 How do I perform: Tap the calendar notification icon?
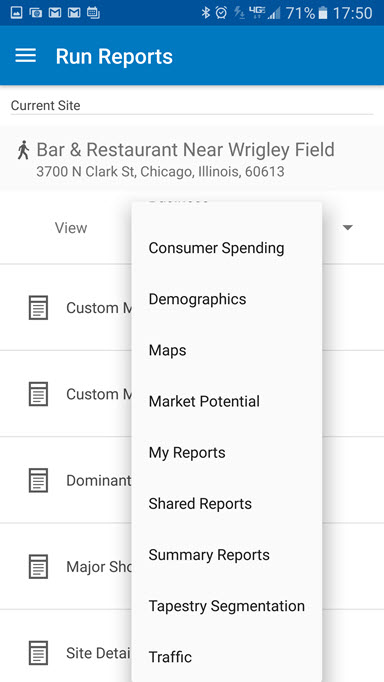[x=93, y=13]
